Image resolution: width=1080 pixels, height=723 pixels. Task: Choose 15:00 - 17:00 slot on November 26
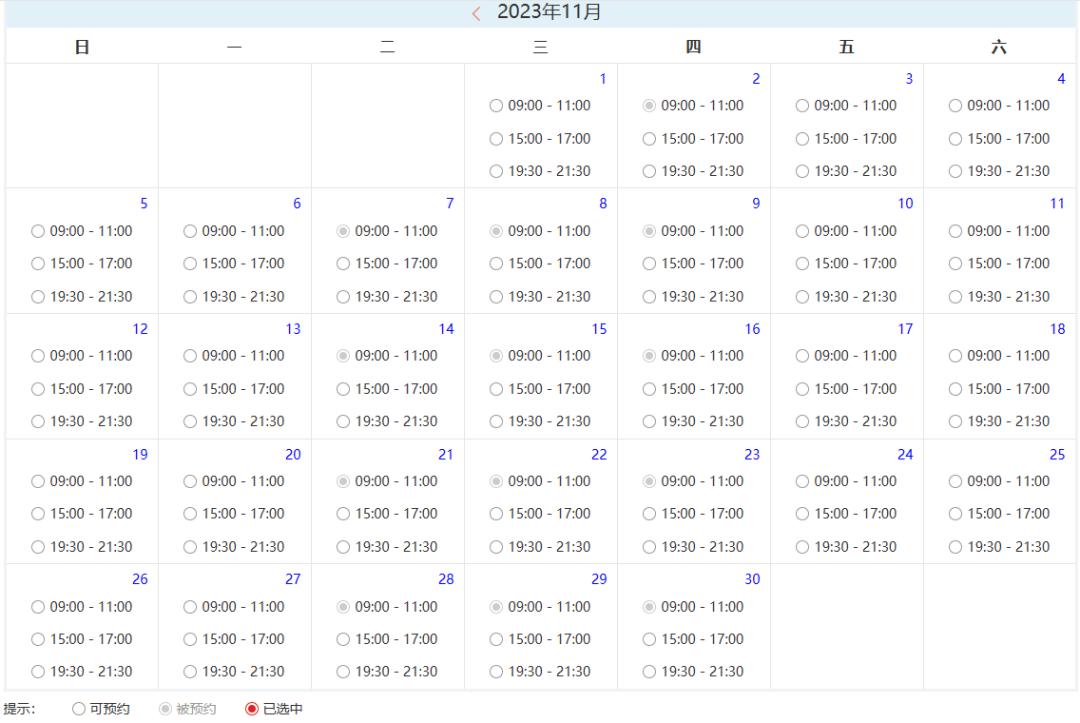click(38, 639)
